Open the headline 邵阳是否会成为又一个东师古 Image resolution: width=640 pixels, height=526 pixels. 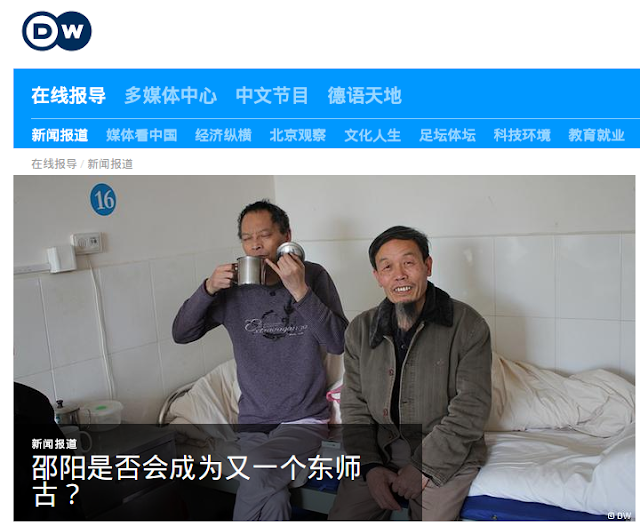(196, 480)
